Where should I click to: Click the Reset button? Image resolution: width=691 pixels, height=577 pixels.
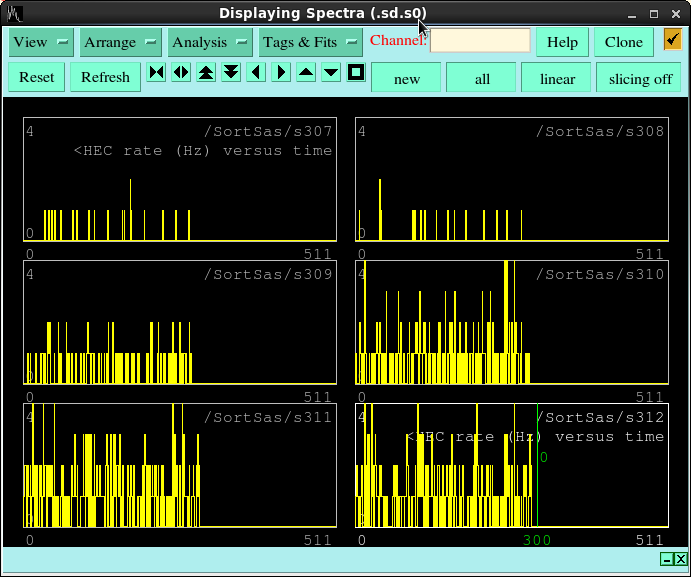37,77
